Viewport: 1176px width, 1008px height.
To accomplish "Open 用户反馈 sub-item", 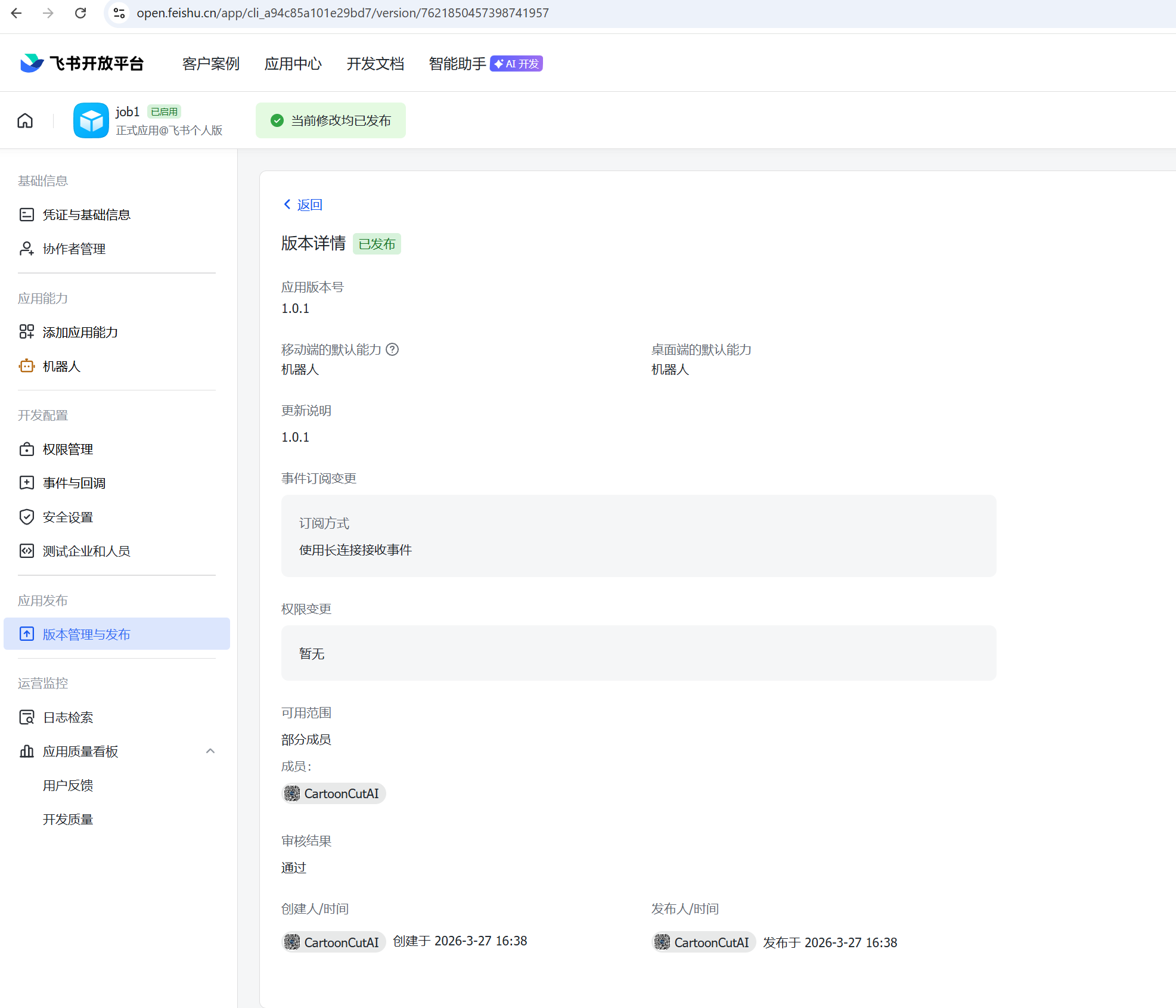I will 67,786.
